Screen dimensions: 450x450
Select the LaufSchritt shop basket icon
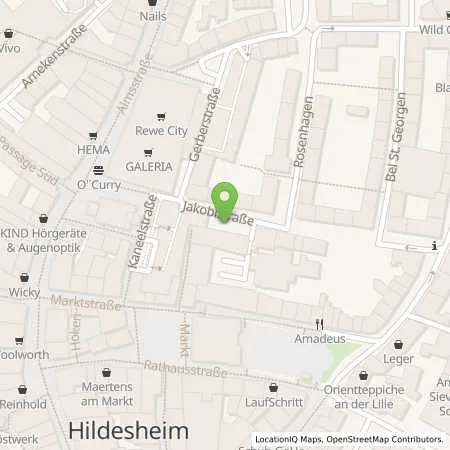tap(273, 387)
